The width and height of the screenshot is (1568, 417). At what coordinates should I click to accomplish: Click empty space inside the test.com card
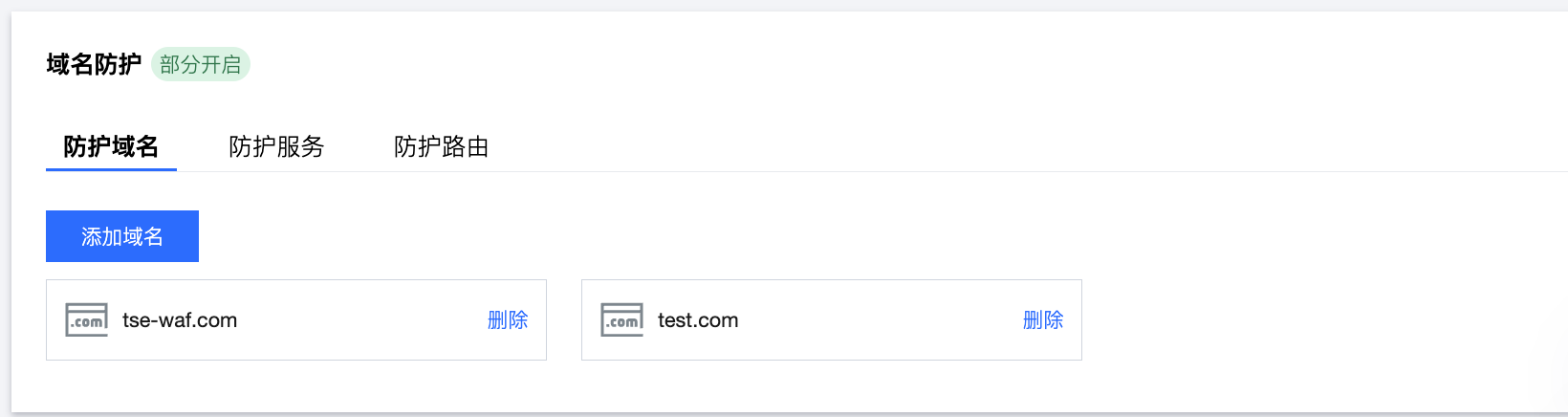coord(880,319)
